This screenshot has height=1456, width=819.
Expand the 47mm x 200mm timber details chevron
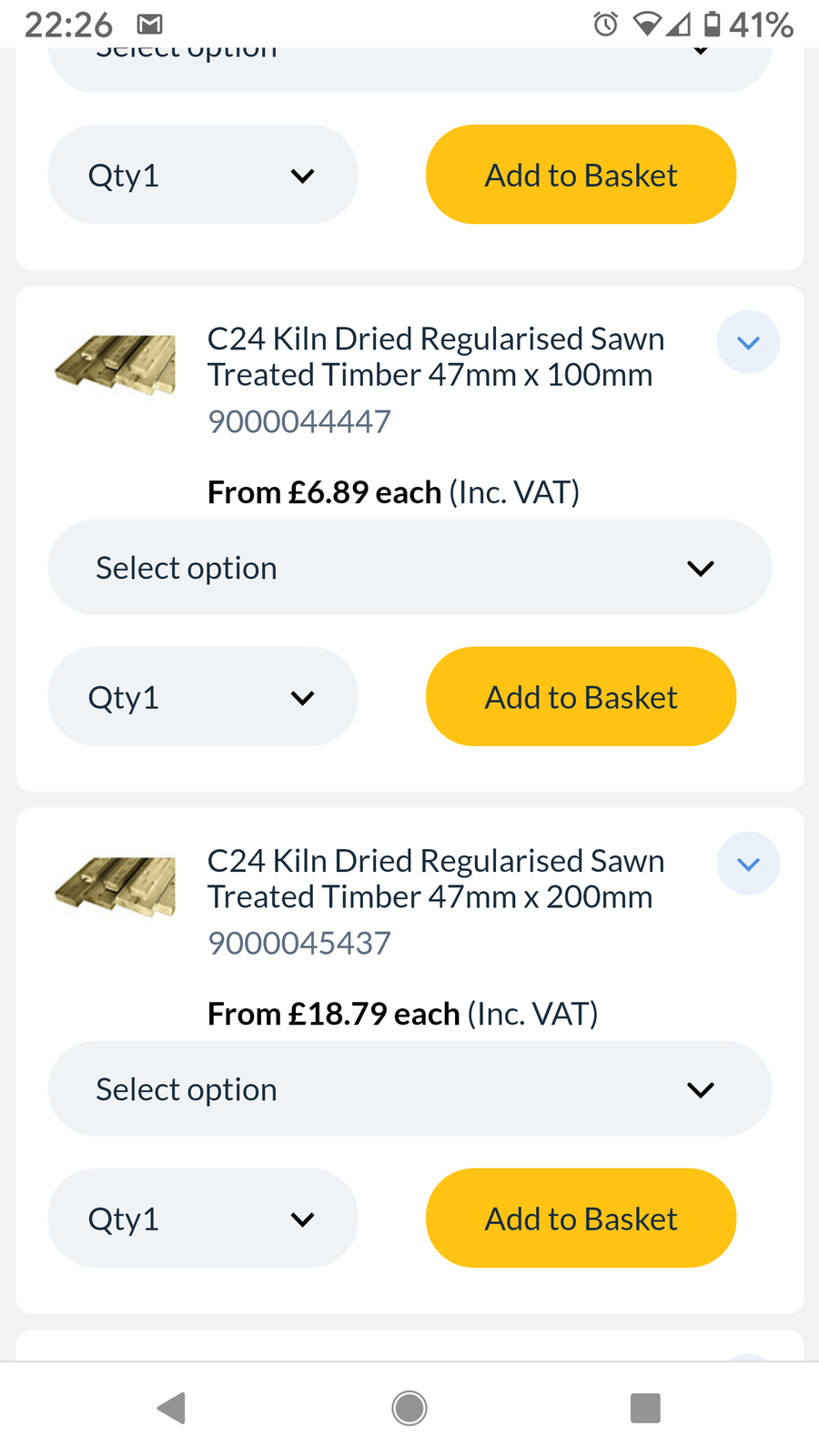[748, 864]
